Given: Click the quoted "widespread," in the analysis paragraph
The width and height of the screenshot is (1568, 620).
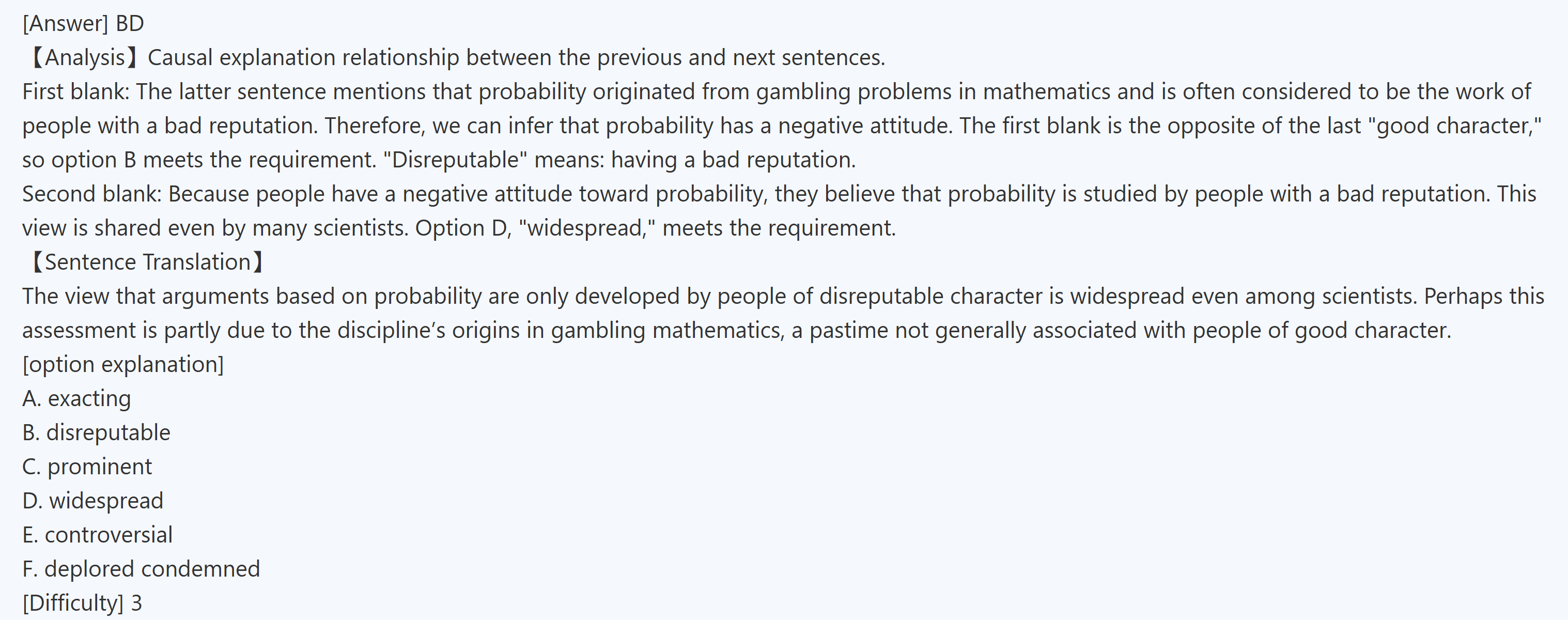Looking at the screenshot, I should pyautogui.click(x=587, y=228).
